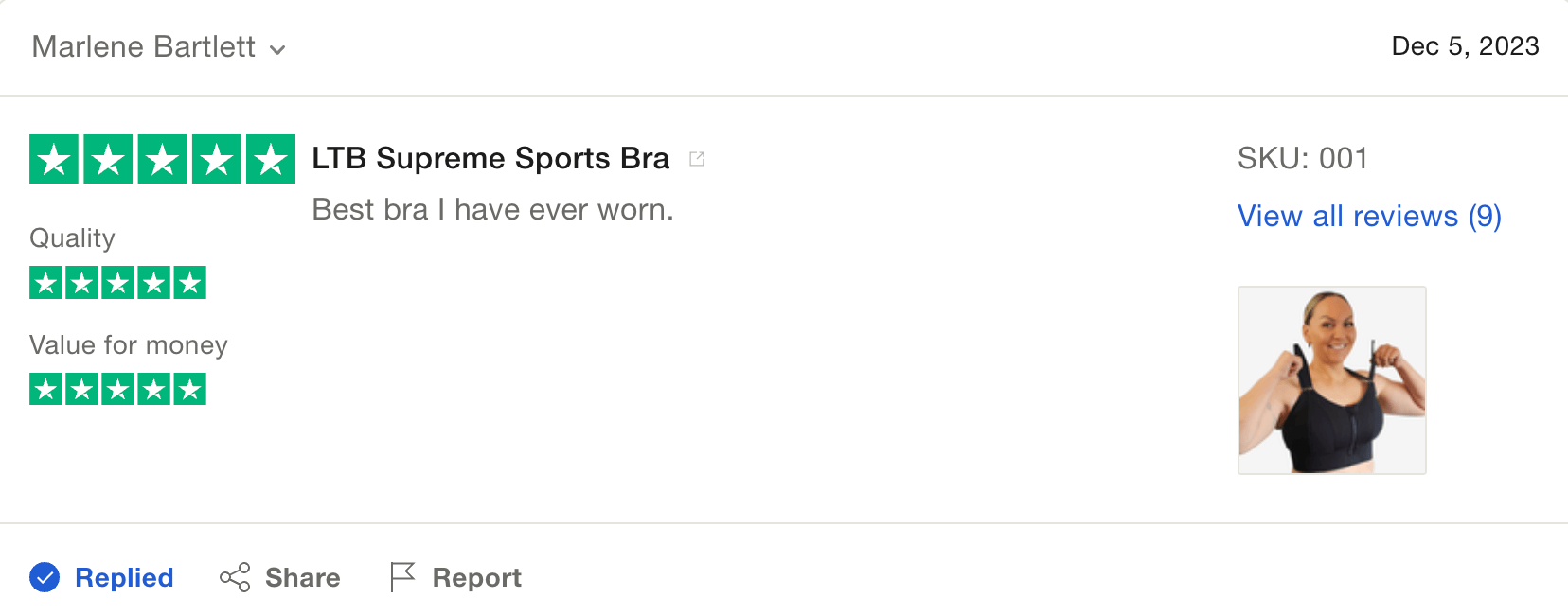The width and height of the screenshot is (1568, 615).
Task: Click the last Value for money star
Action: (189, 389)
